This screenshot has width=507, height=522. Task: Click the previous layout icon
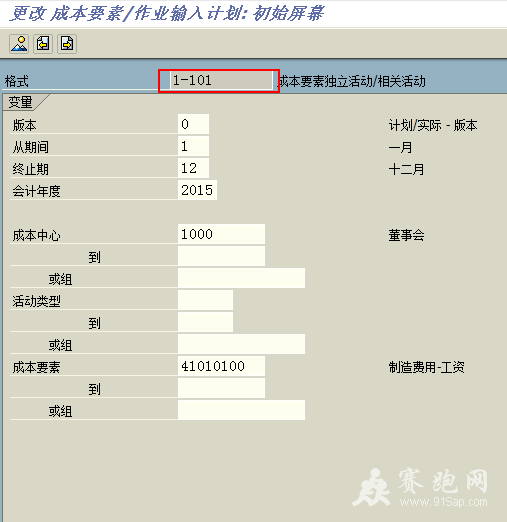click(x=43, y=44)
